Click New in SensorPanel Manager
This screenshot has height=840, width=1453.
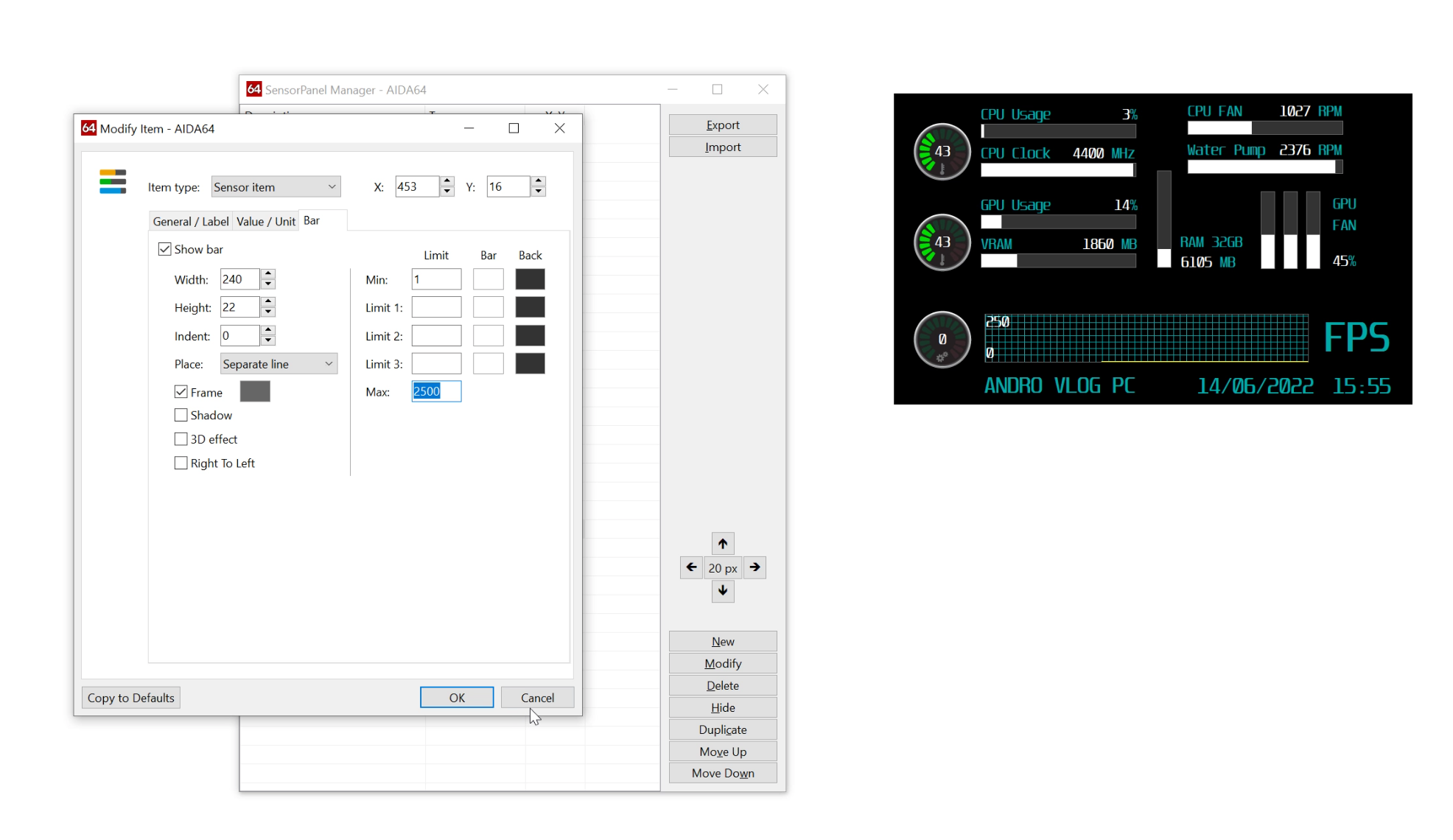pos(723,642)
